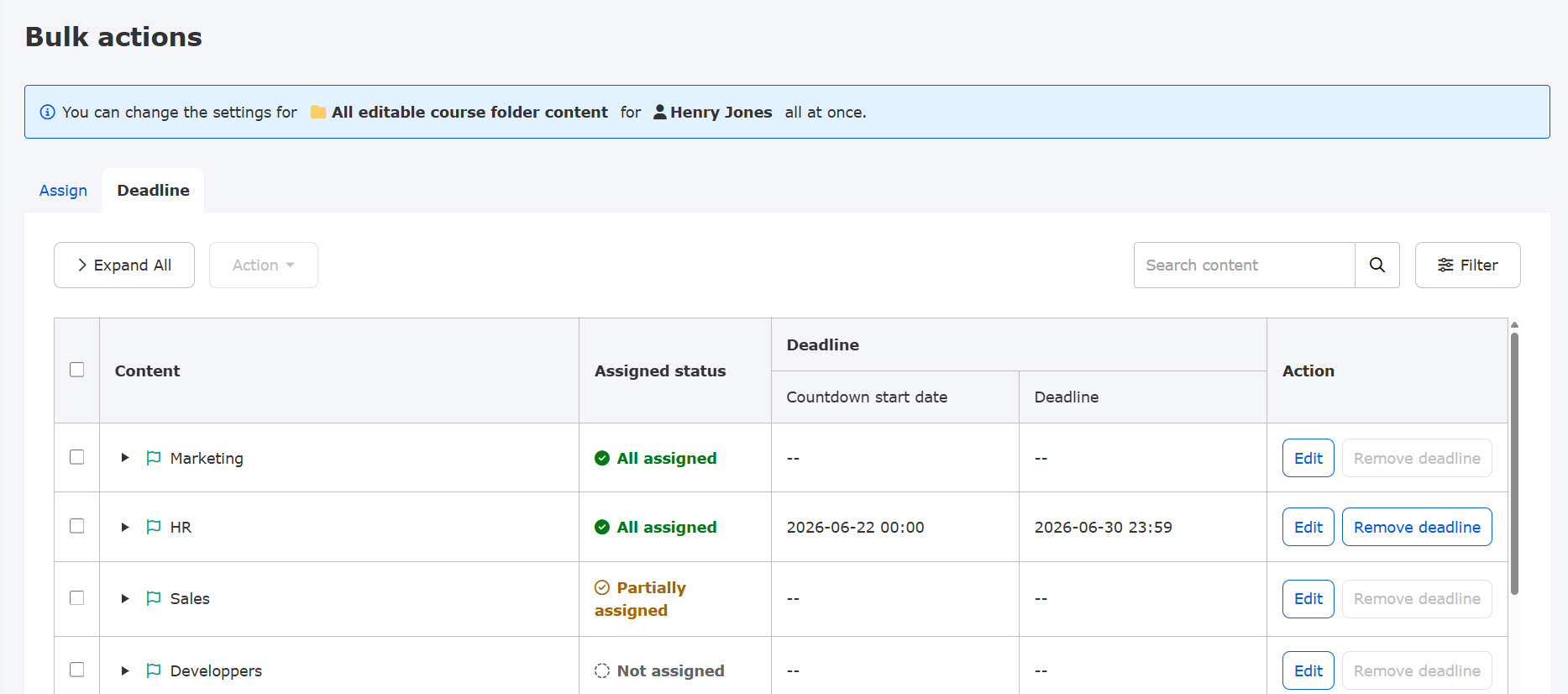Image resolution: width=1568 pixels, height=694 pixels.
Task: Click the user icon beside Henry Jones
Action: 660,112
